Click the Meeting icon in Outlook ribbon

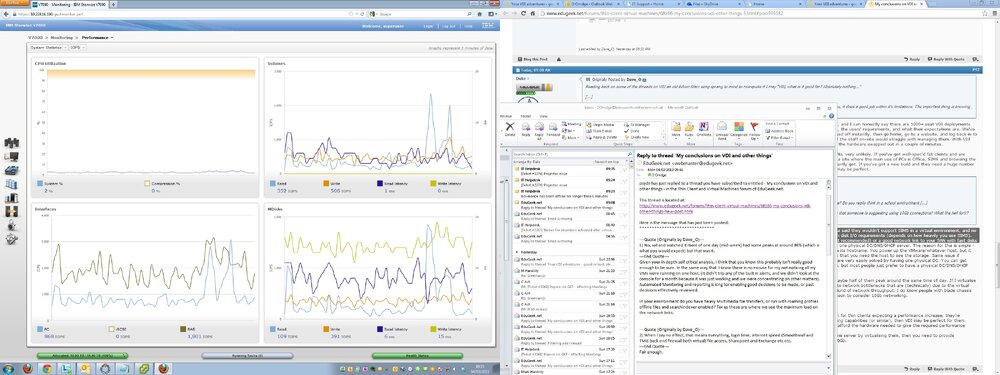coord(571,124)
